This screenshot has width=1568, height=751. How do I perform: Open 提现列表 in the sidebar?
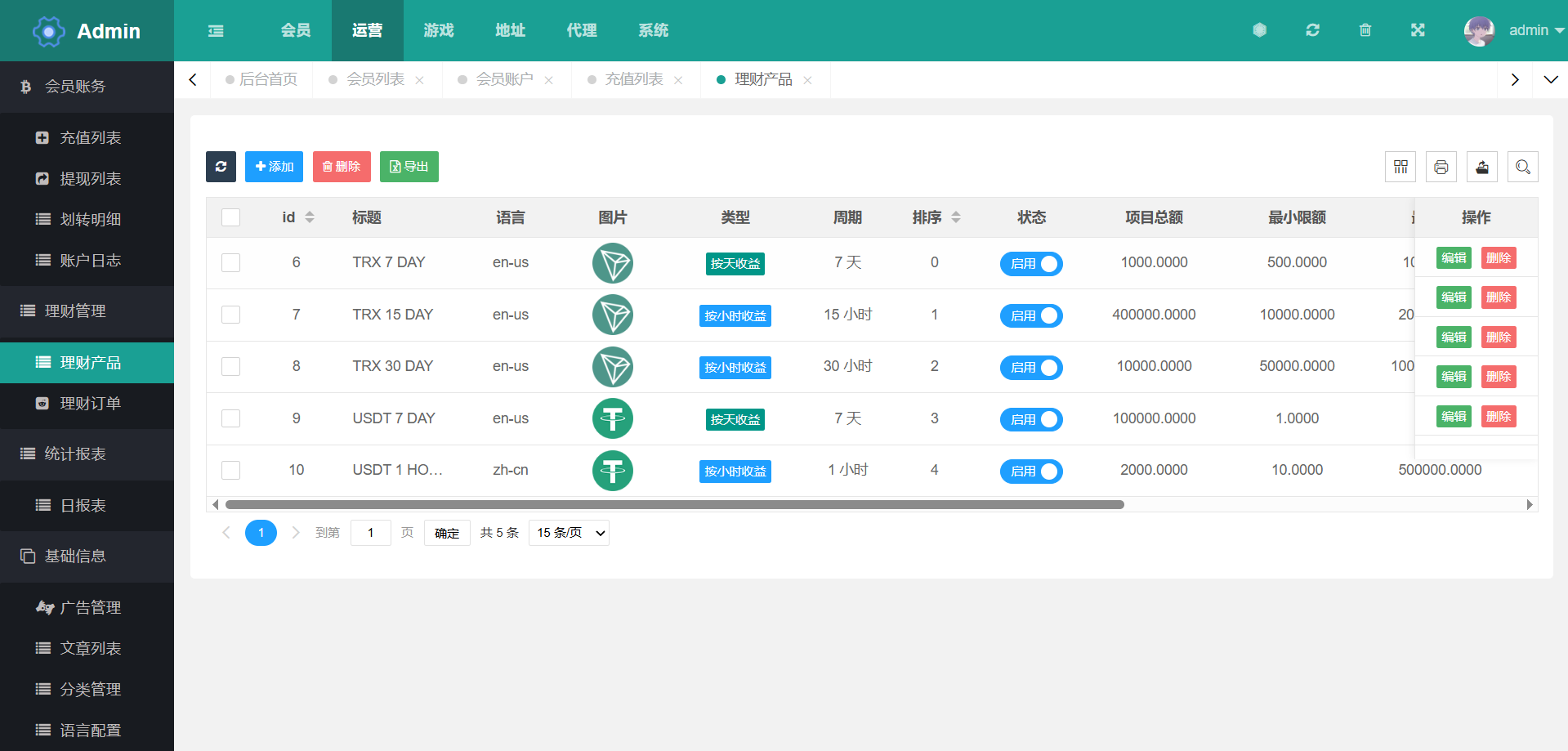(x=87, y=179)
